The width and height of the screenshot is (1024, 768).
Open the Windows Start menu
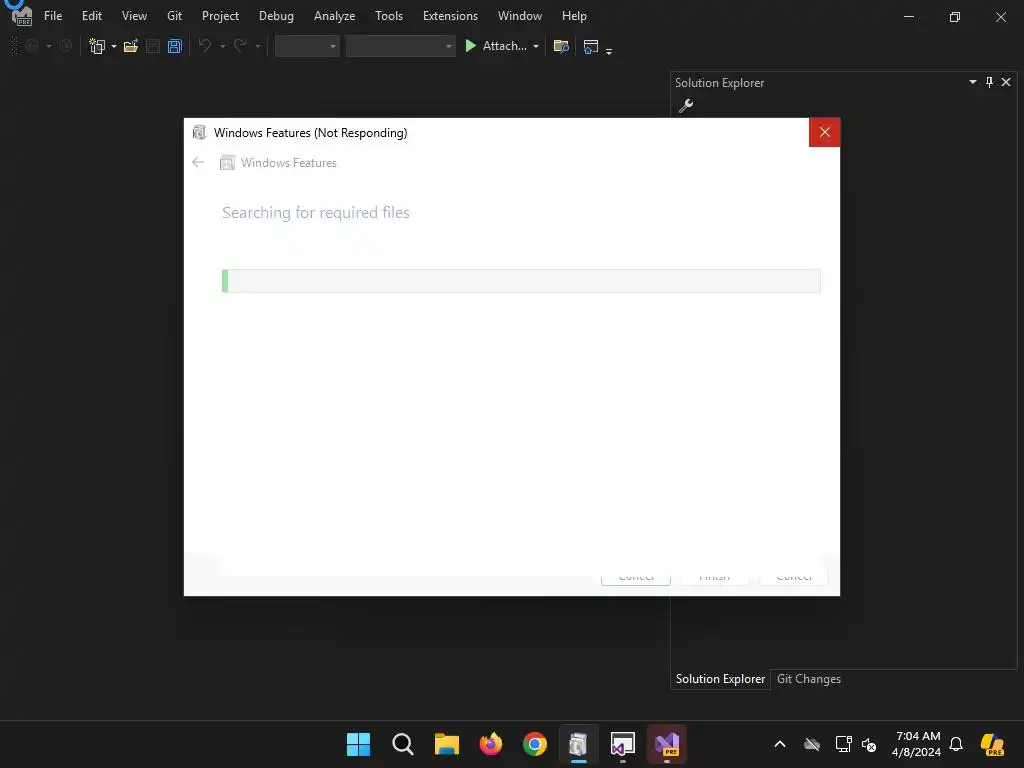click(358, 744)
